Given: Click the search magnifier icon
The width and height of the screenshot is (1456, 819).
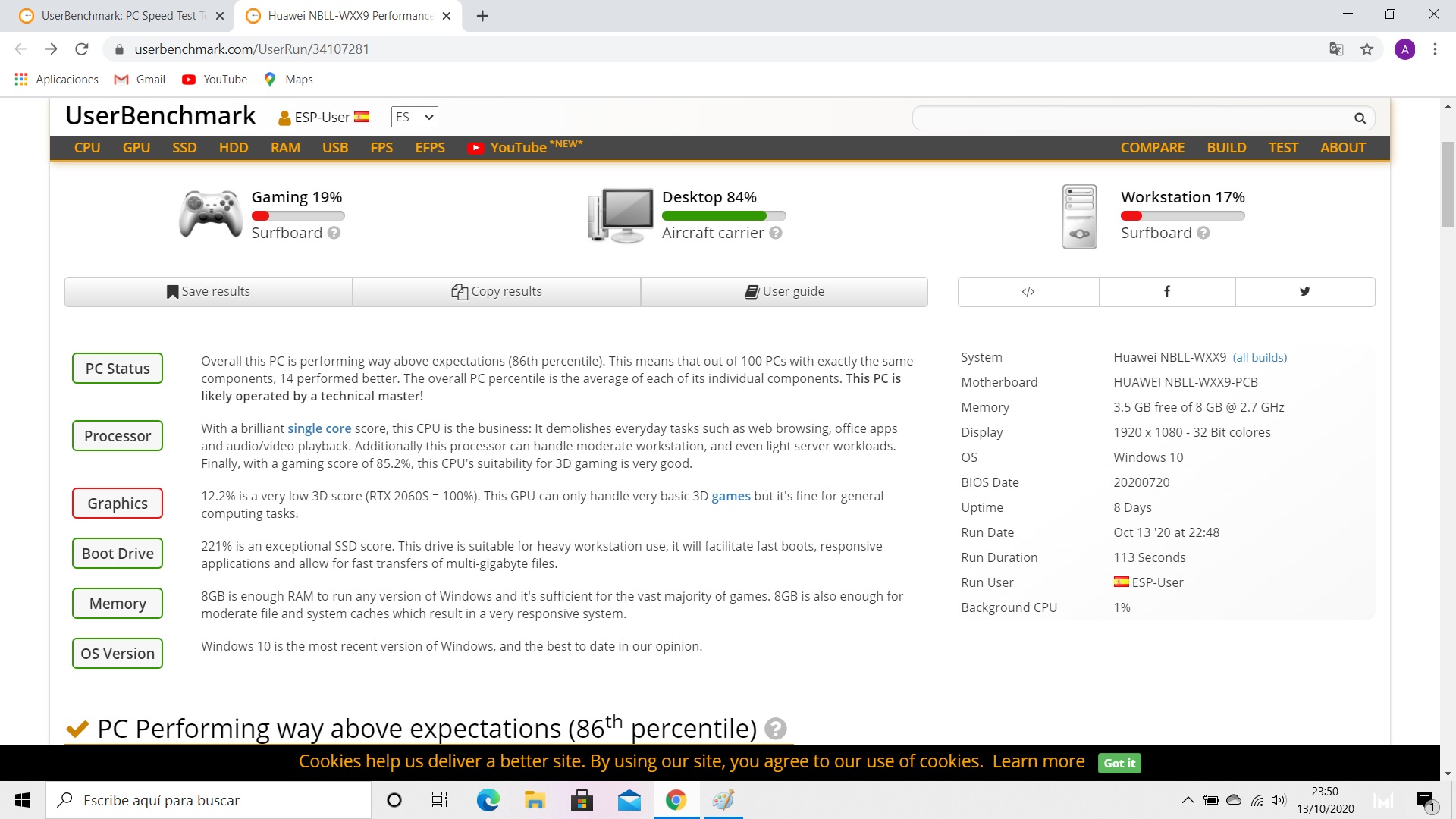Looking at the screenshot, I should (1360, 118).
